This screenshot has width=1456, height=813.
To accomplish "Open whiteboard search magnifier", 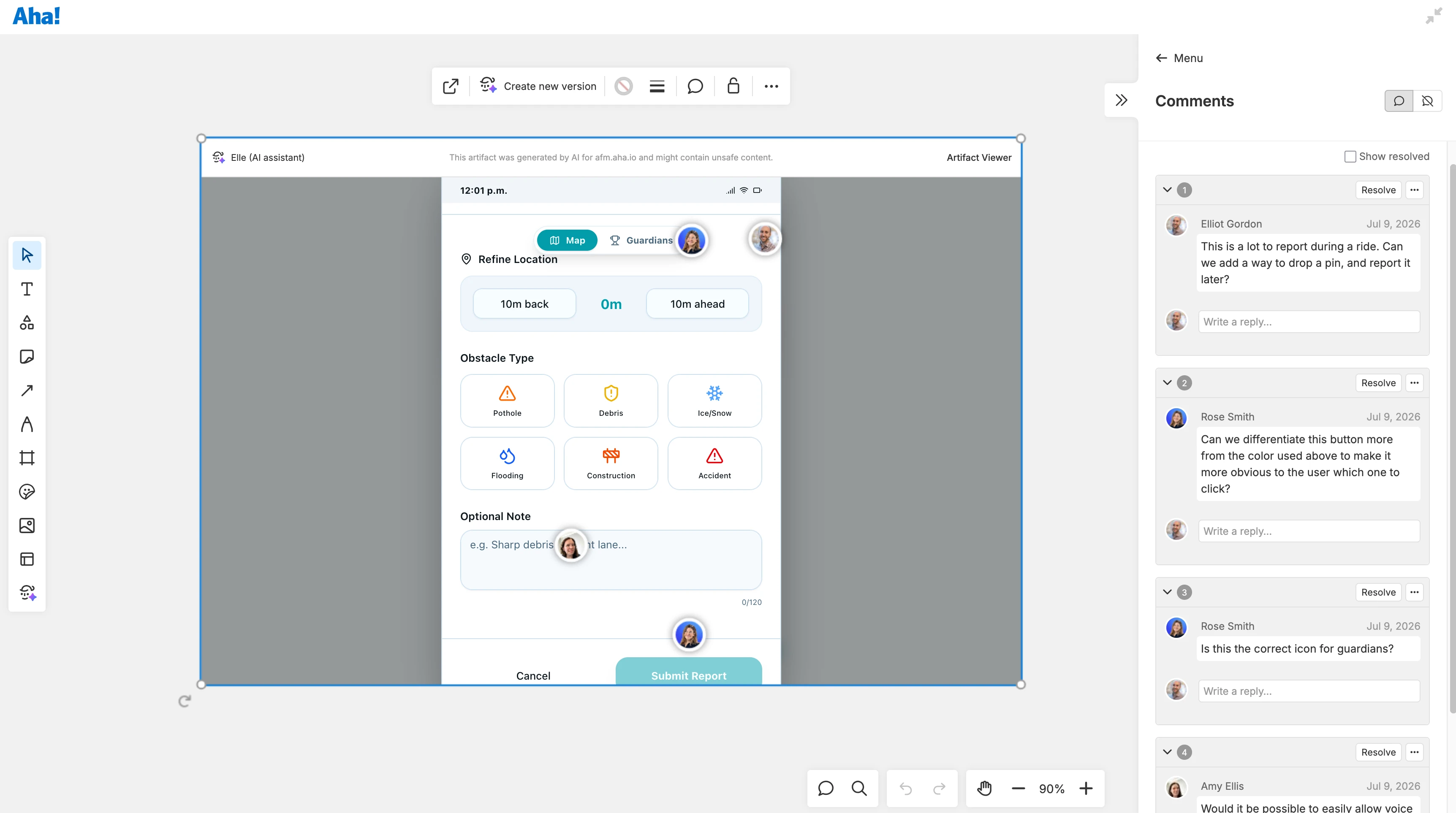I will pyautogui.click(x=859, y=789).
